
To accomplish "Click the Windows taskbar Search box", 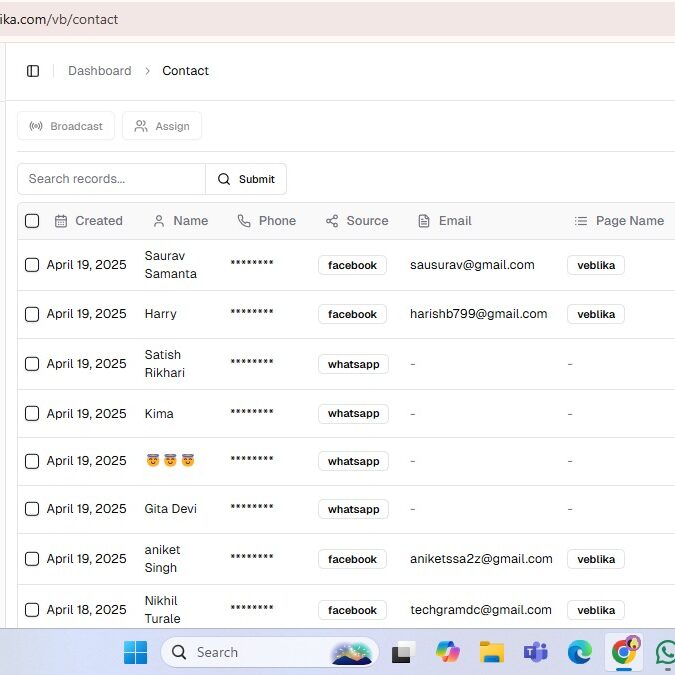I will 269,652.
